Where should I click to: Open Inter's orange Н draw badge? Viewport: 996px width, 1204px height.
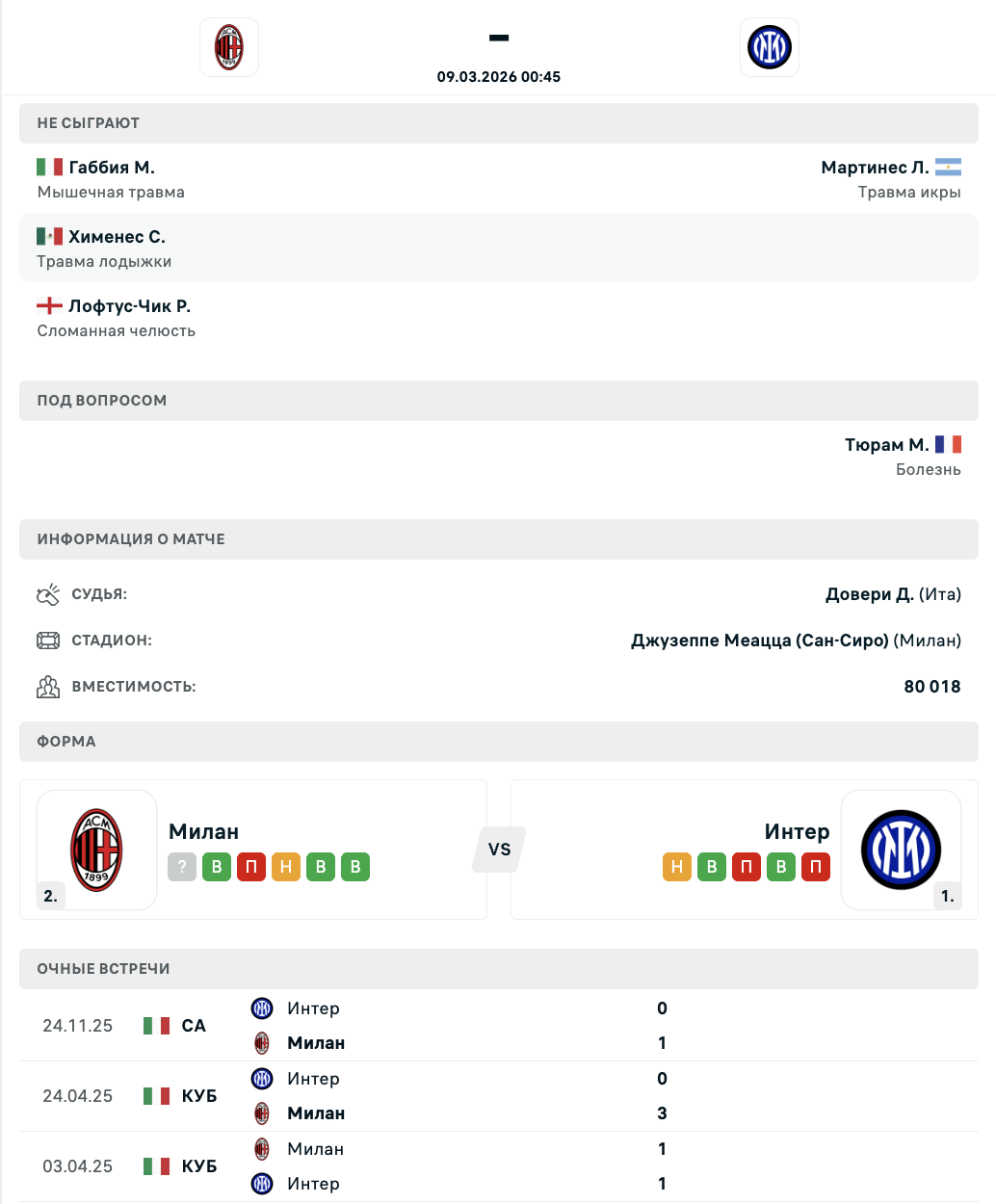tap(677, 867)
